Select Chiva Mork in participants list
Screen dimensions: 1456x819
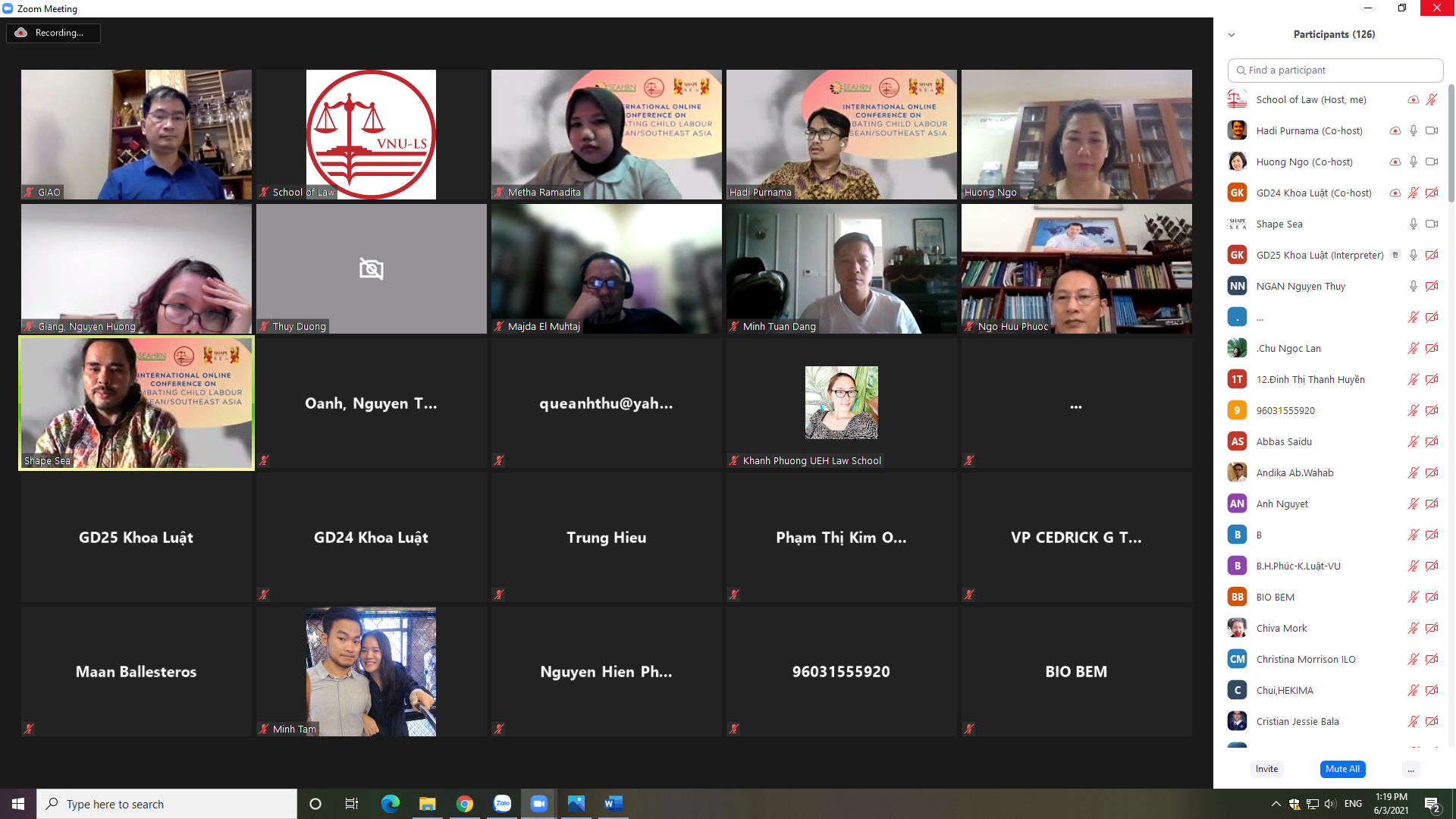1282,628
